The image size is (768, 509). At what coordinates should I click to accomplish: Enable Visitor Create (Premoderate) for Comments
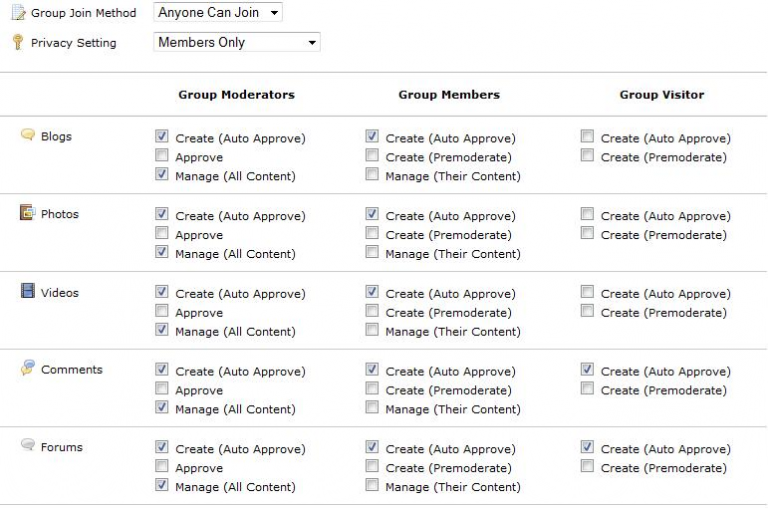coord(587,388)
